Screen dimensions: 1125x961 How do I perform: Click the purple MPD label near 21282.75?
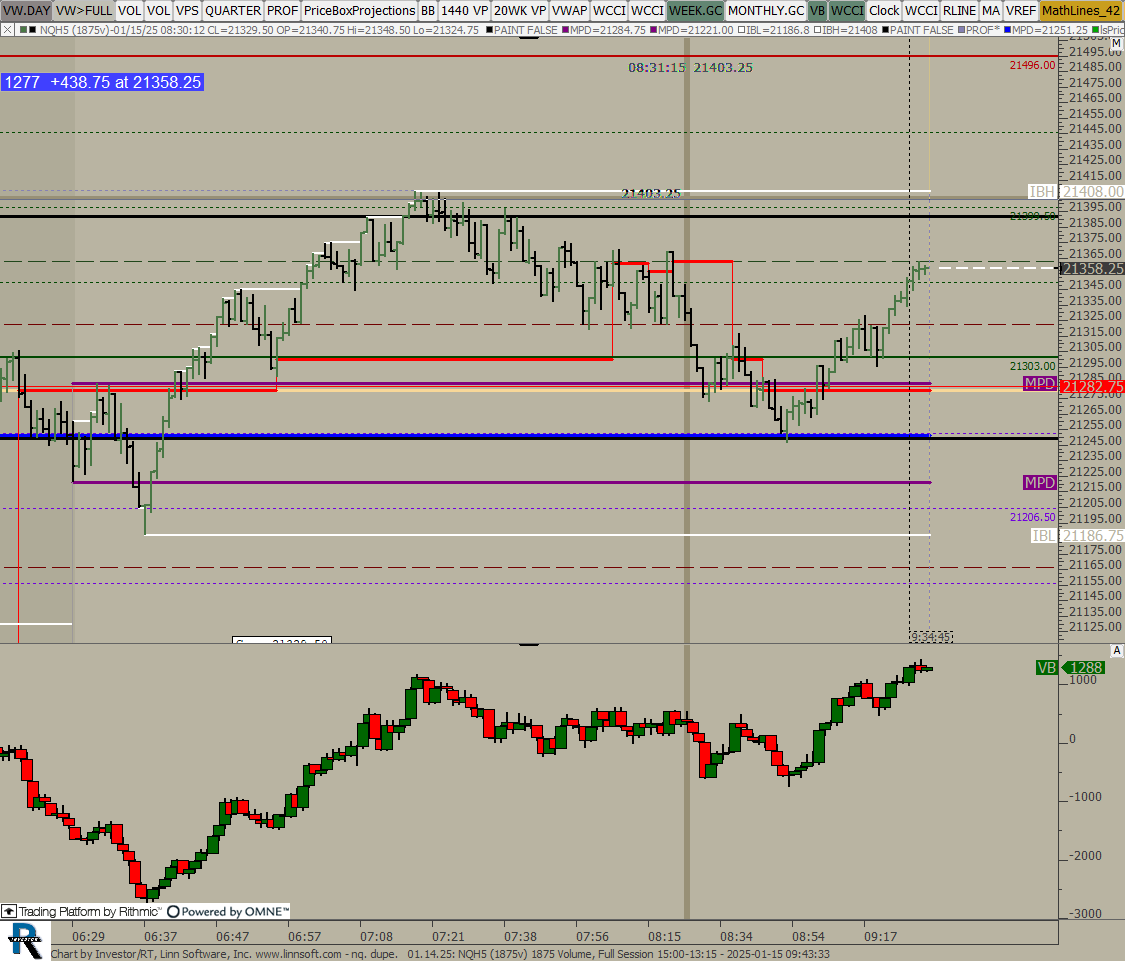[1039, 384]
